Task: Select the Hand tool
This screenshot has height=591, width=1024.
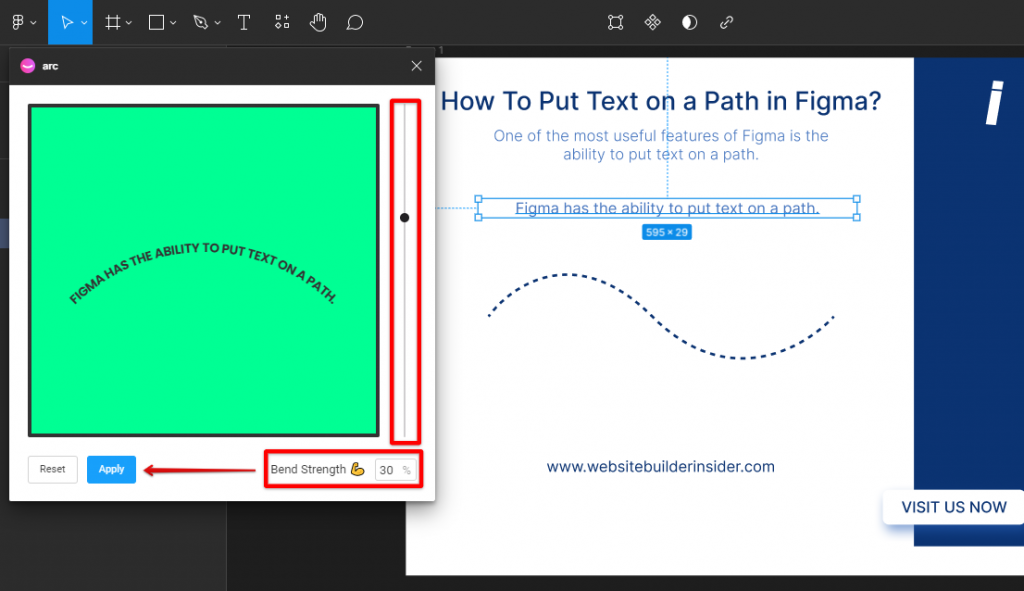Action: coord(318,22)
